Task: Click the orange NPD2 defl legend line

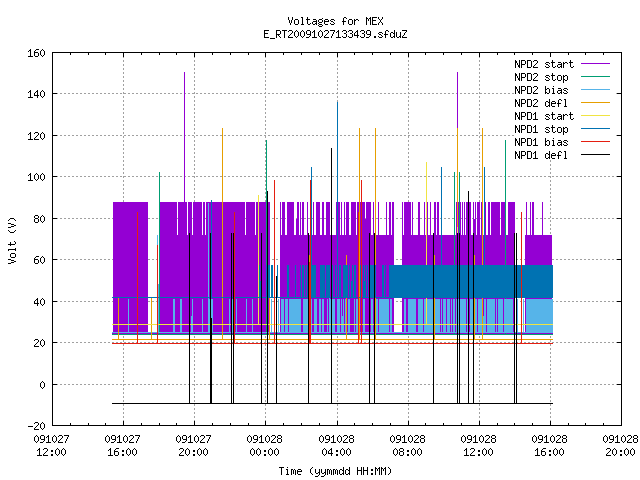Action: 595,103
